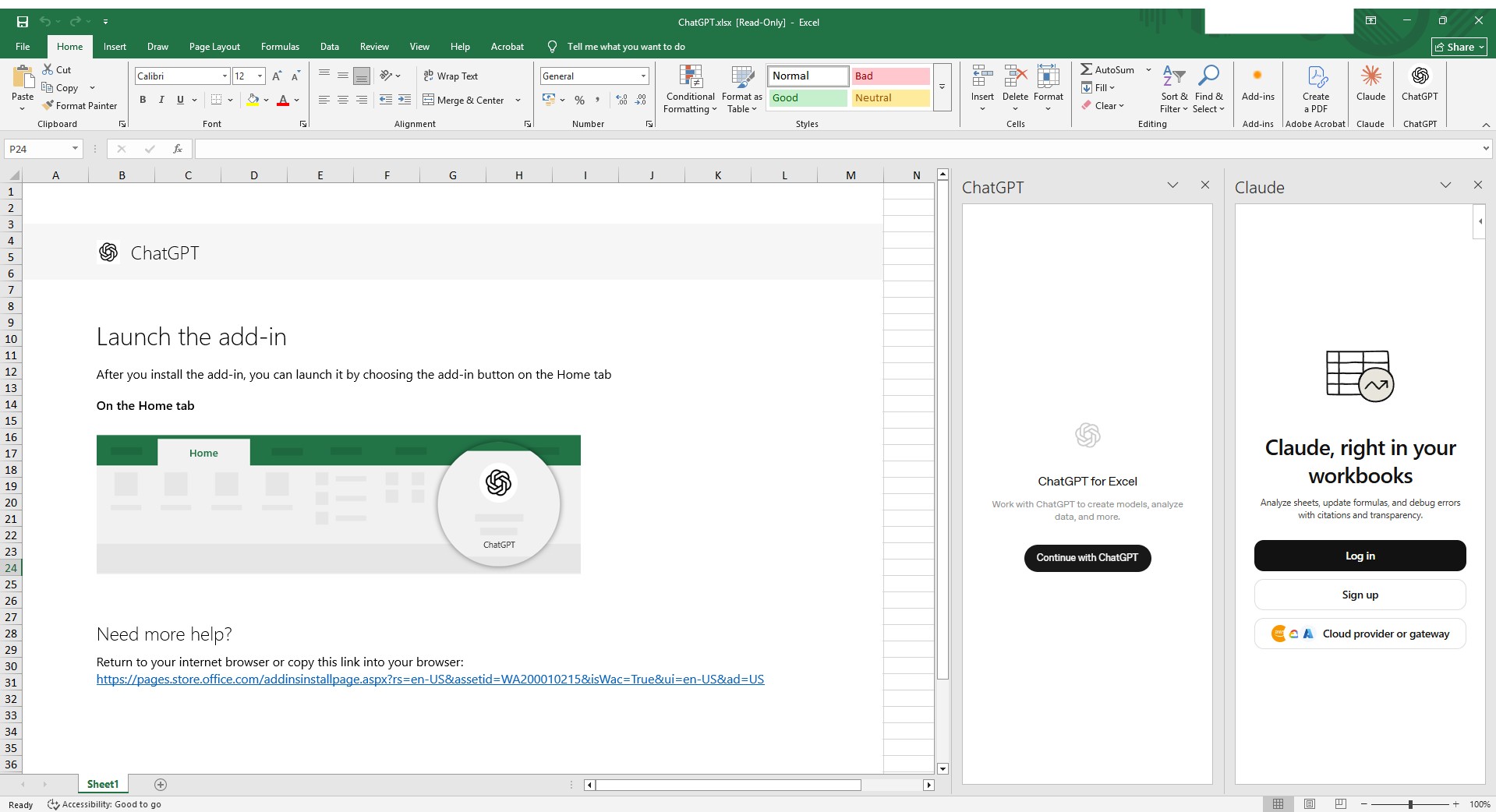
Task: Click AutoSum sigma button
Action: [1107, 69]
